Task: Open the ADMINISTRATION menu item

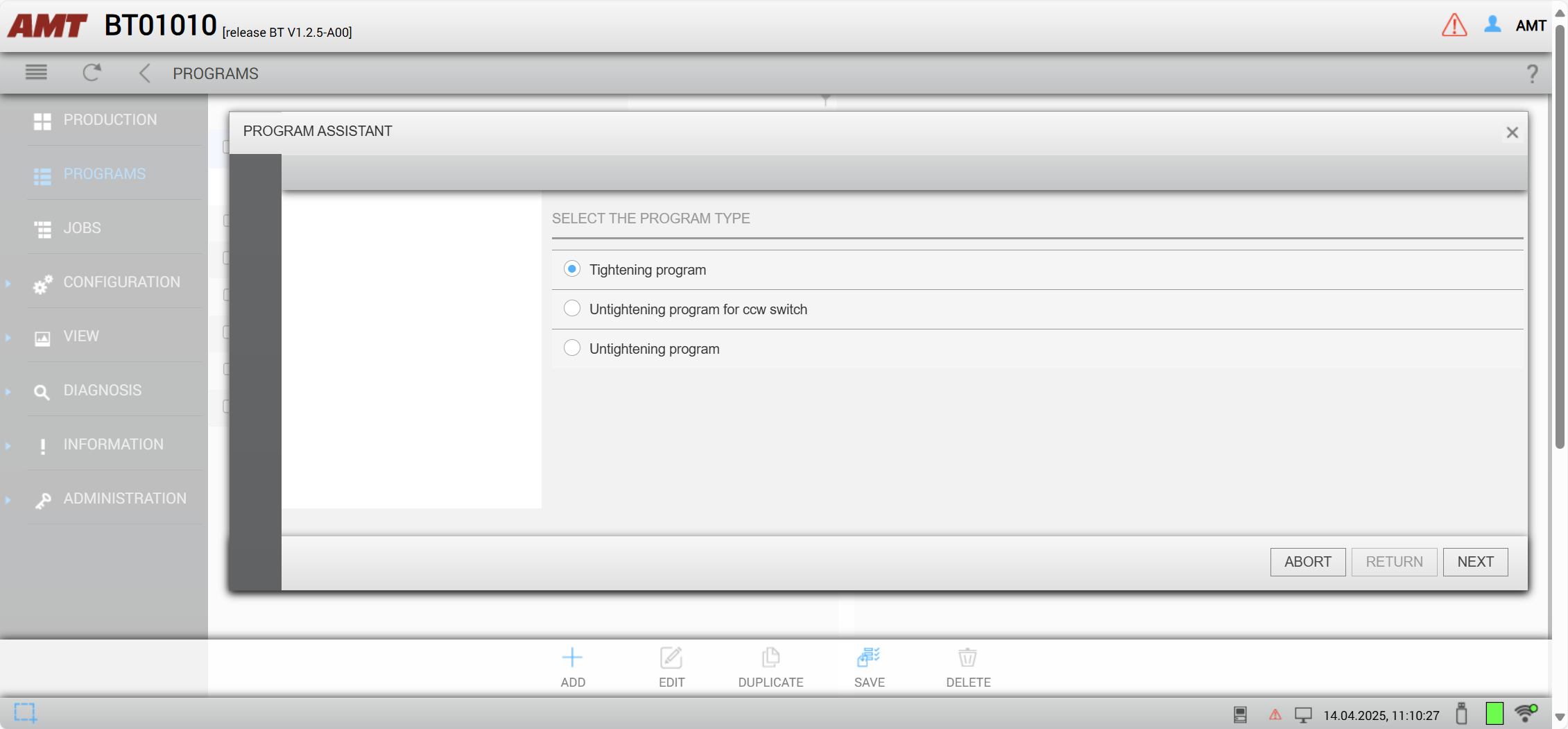Action: click(125, 499)
